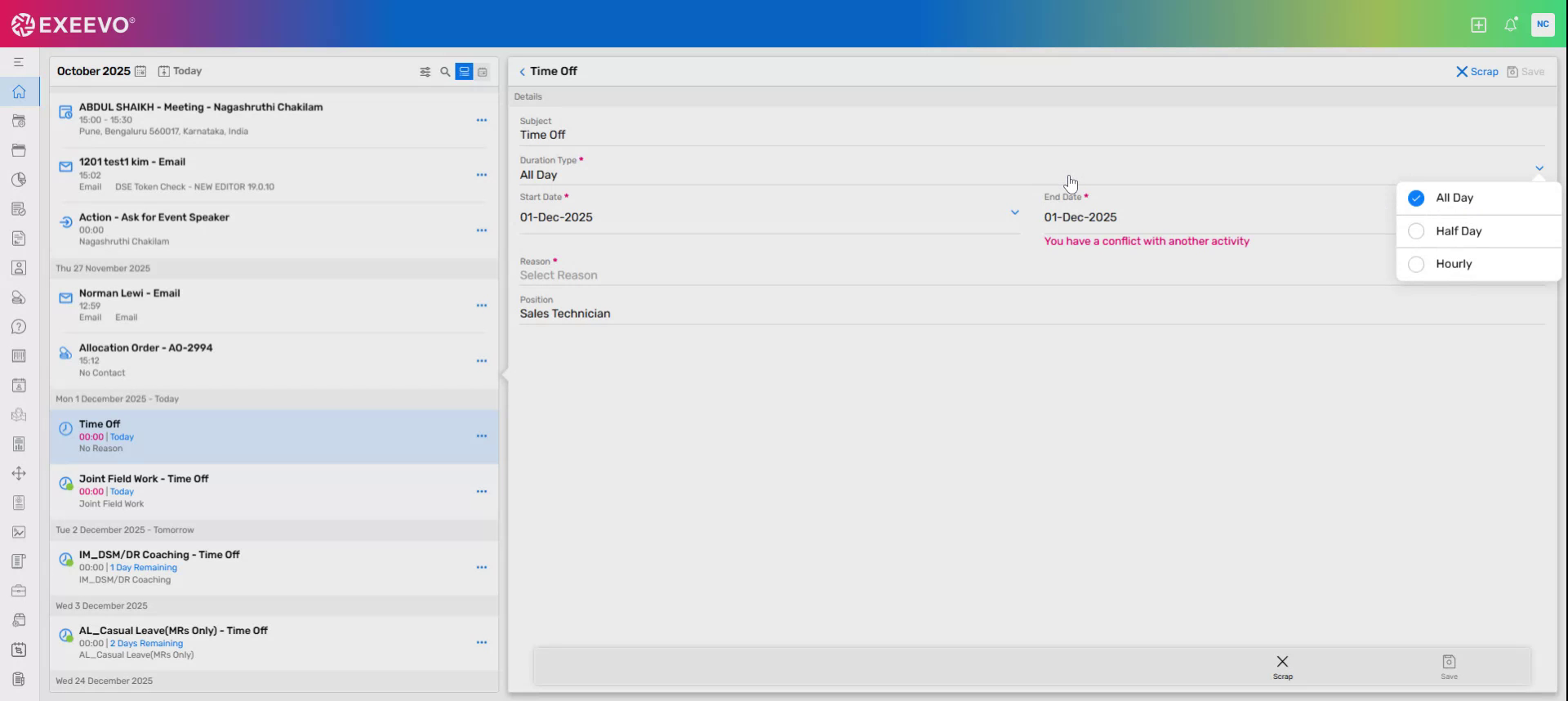Open the question mark help sidebar icon

(x=19, y=327)
